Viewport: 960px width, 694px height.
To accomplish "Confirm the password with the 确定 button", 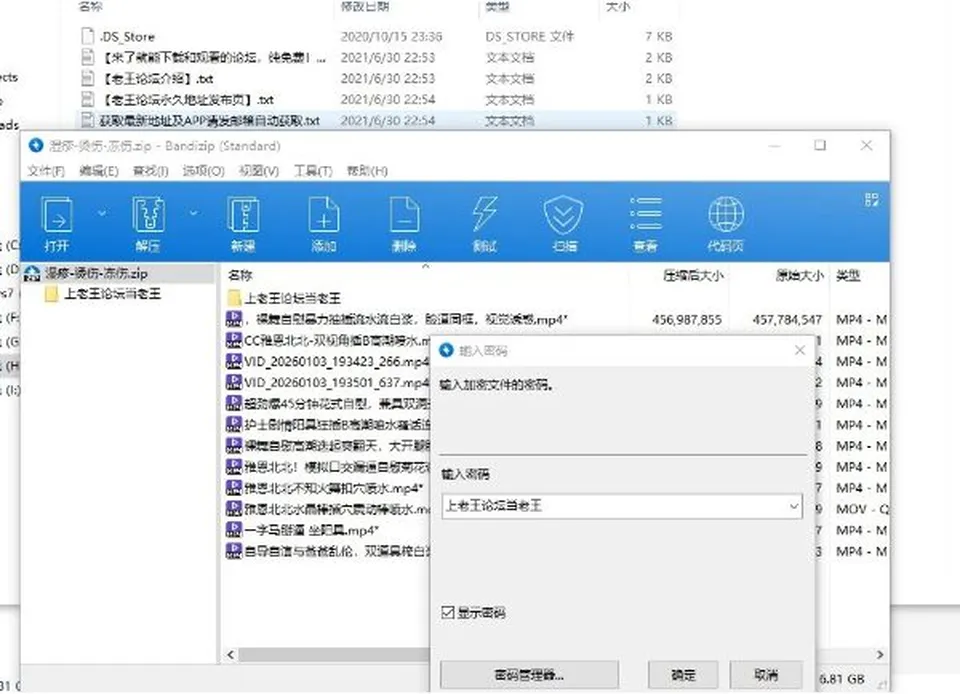I will [x=683, y=674].
